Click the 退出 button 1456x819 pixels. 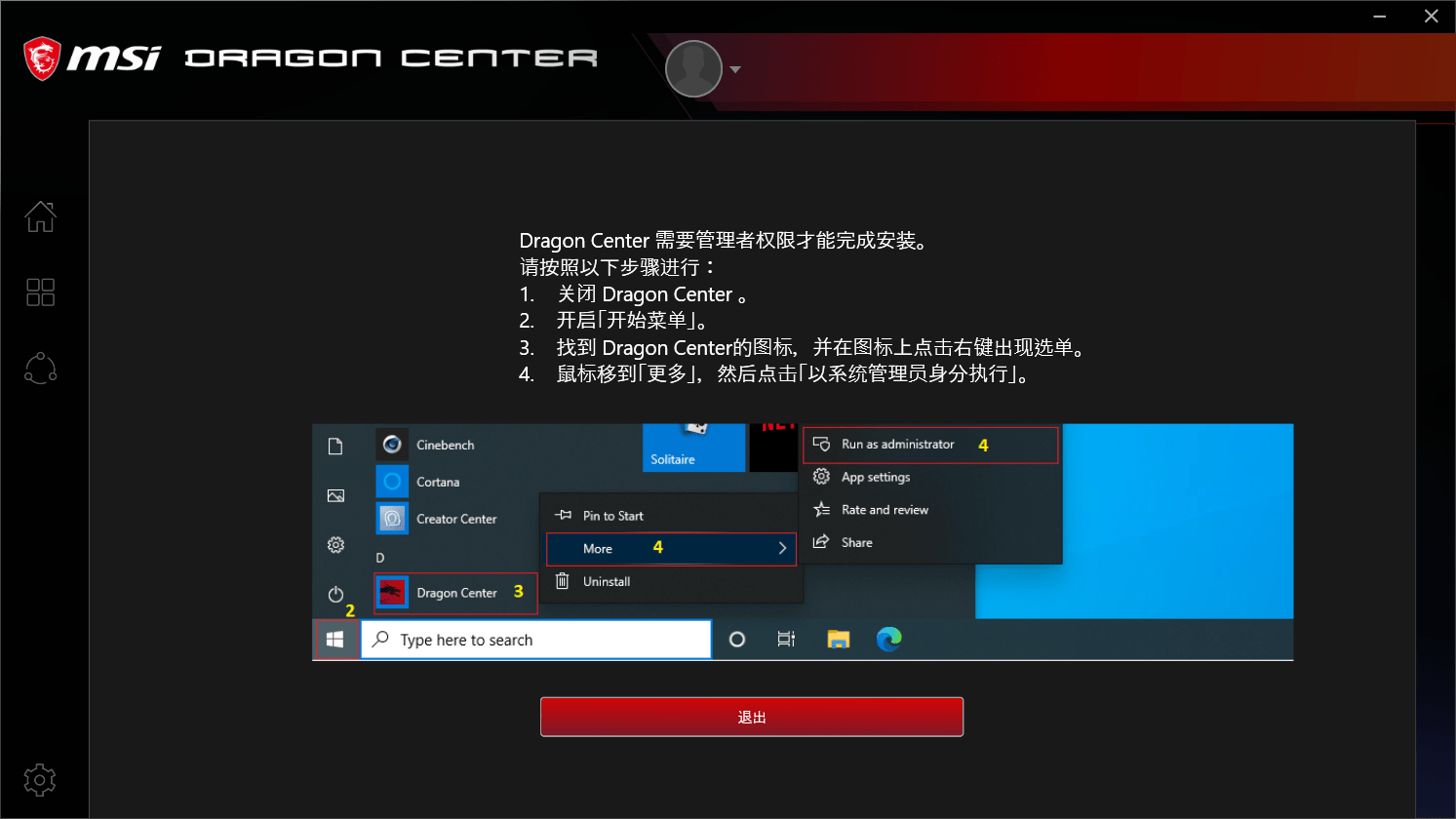tap(752, 717)
